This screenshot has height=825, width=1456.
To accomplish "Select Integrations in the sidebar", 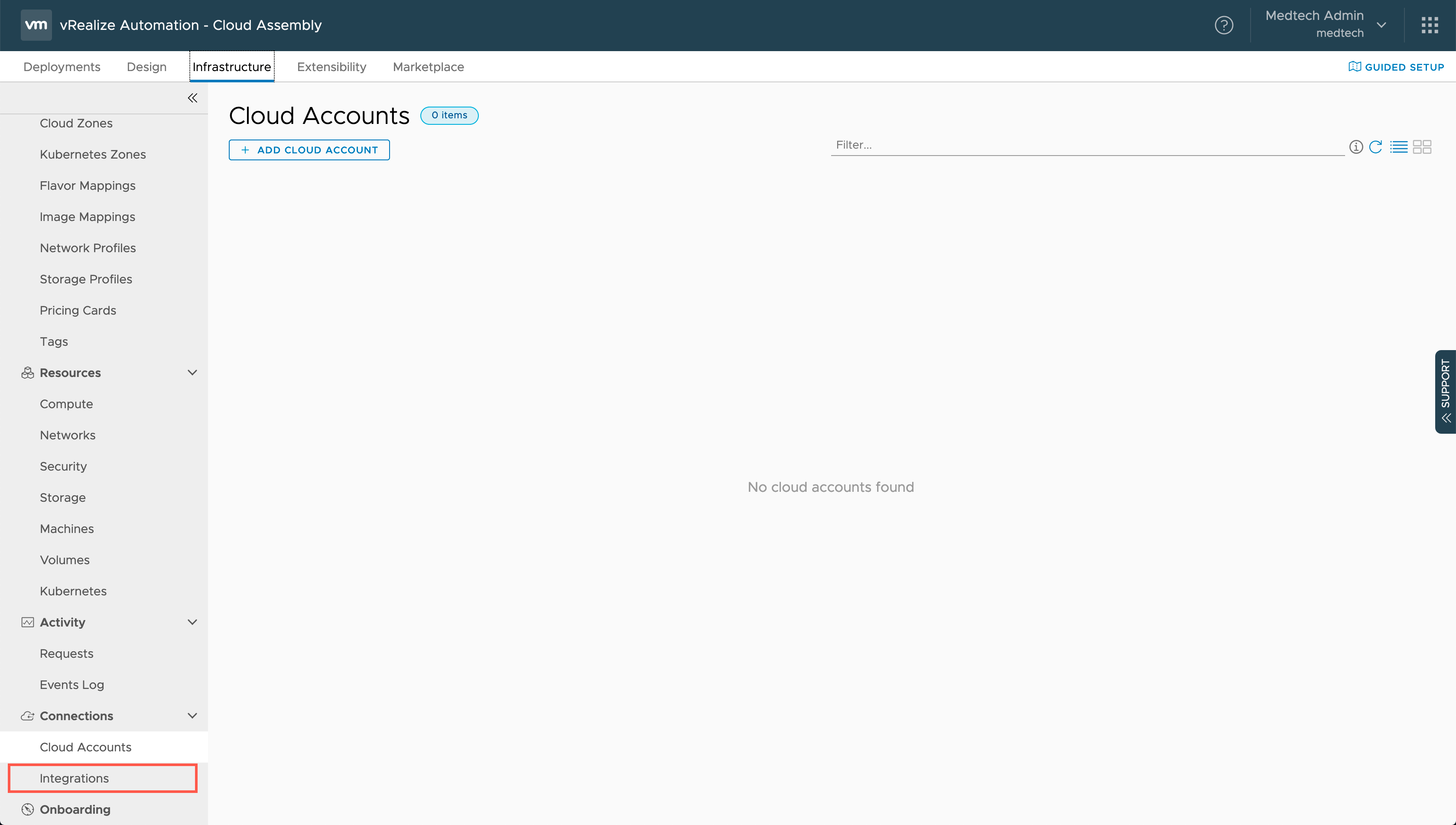I will pos(74,778).
